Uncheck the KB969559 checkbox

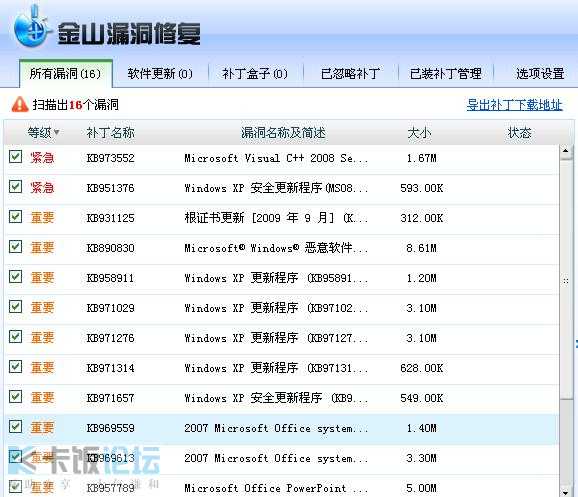point(15,427)
